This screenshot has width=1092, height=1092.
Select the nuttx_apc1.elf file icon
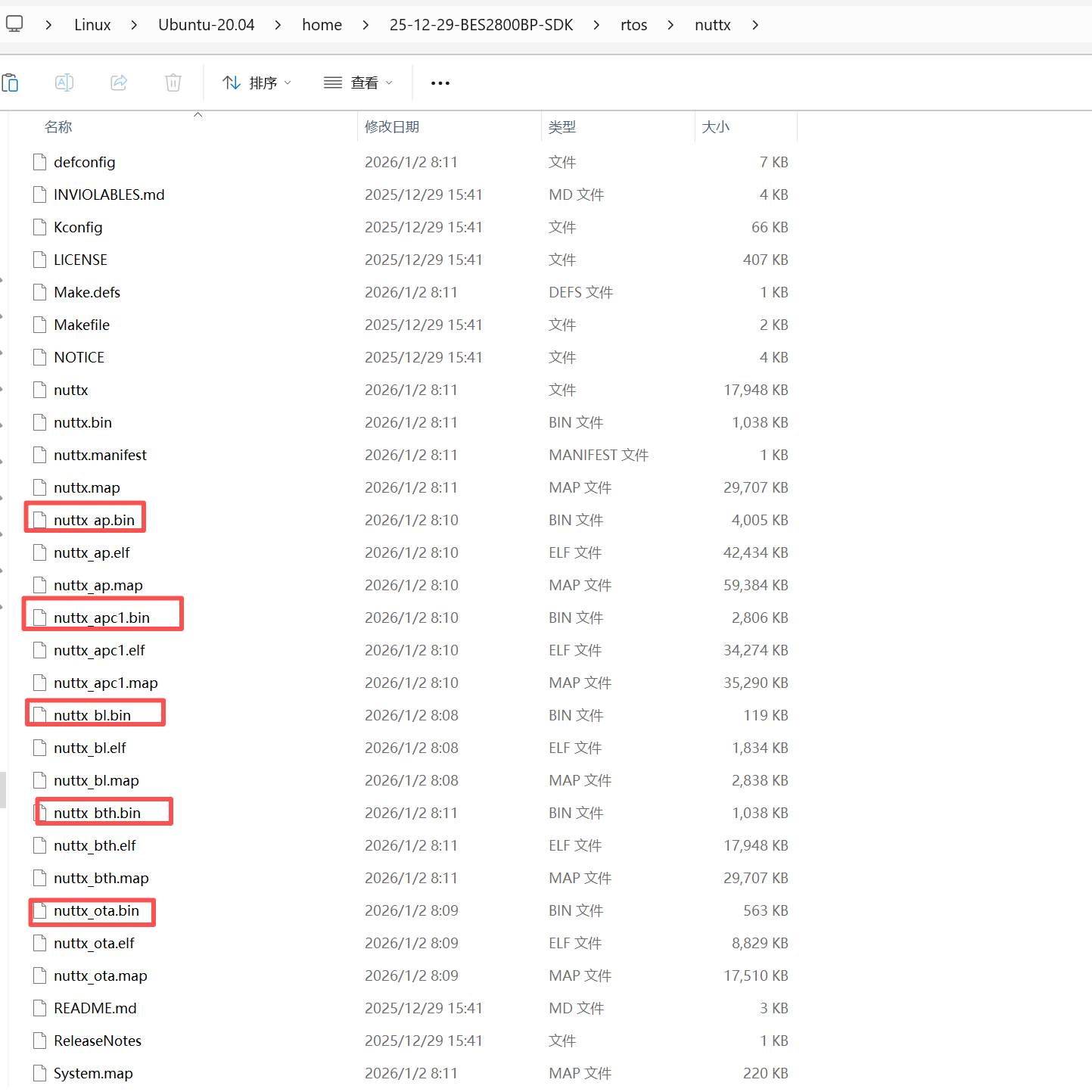40,650
